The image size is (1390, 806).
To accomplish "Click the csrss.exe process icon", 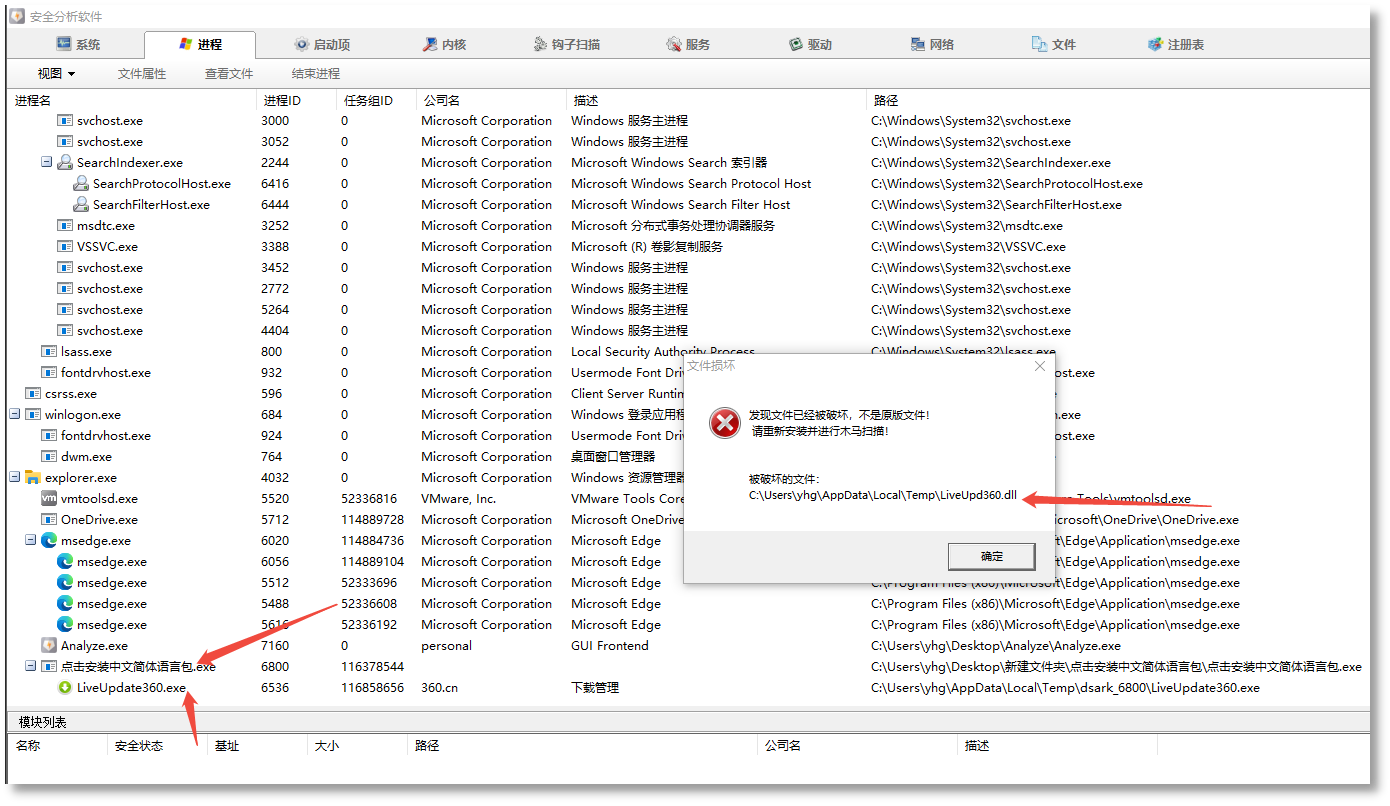I will [x=33, y=393].
